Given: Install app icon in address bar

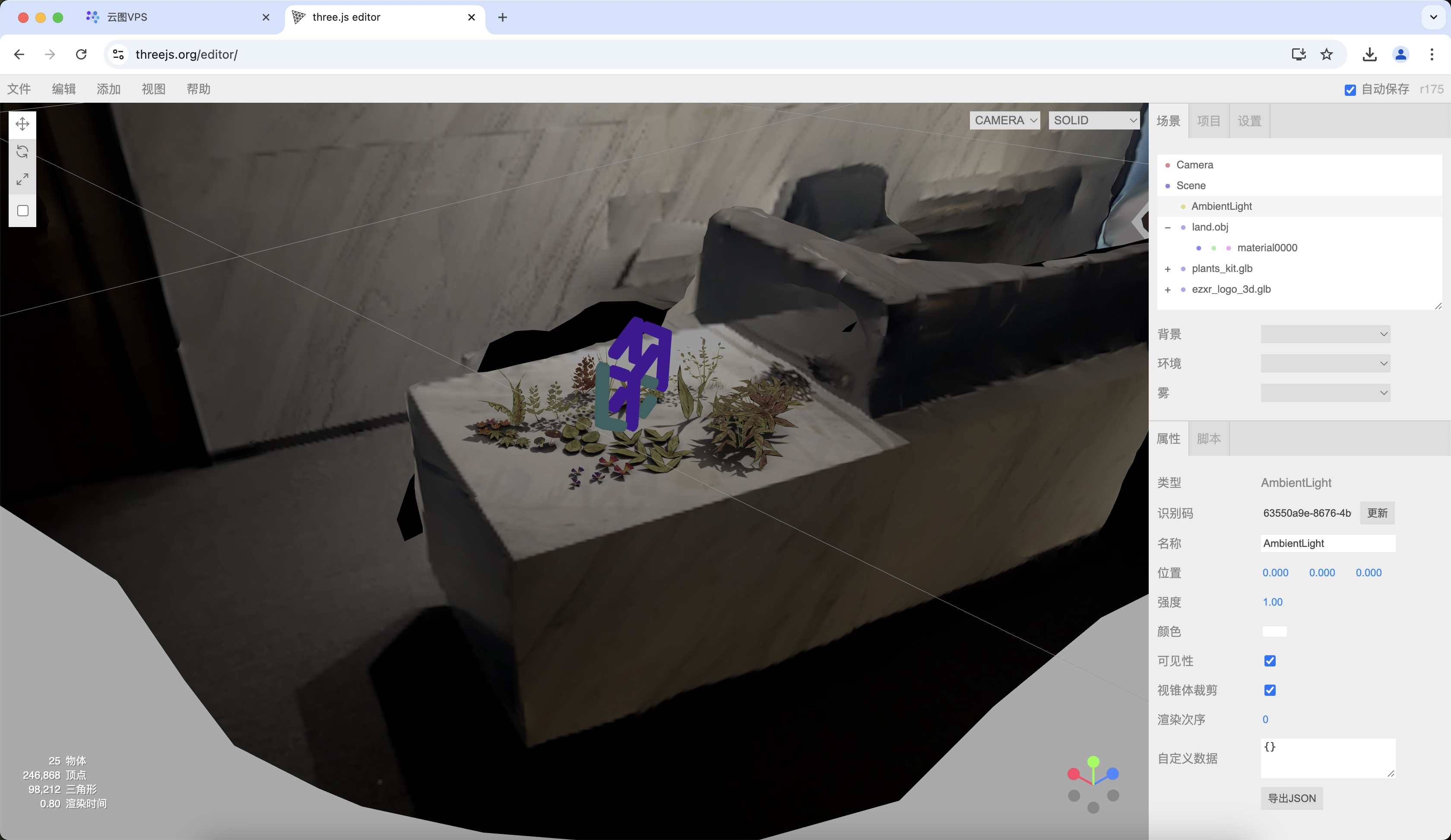Looking at the screenshot, I should coord(1299,54).
